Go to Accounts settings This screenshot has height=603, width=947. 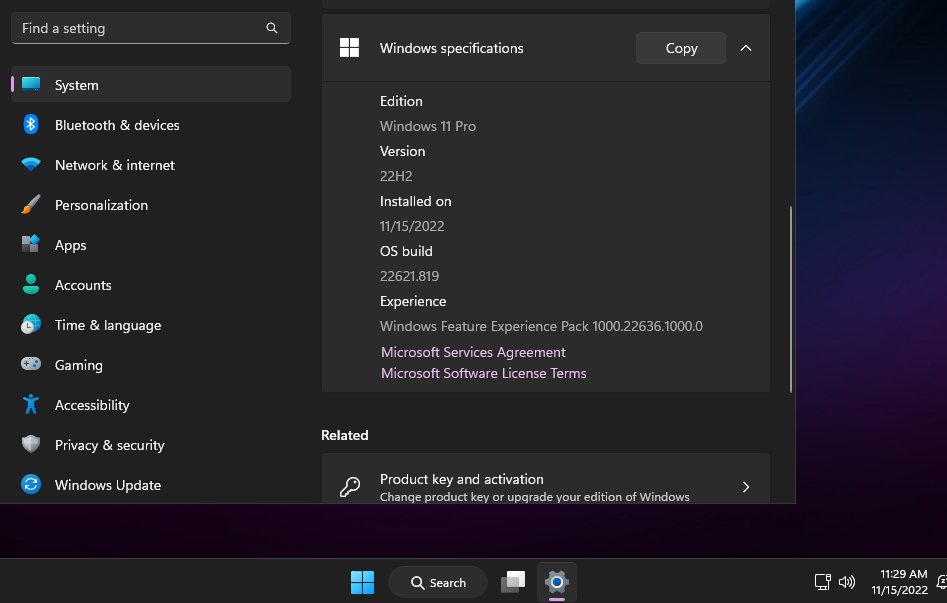(83, 285)
